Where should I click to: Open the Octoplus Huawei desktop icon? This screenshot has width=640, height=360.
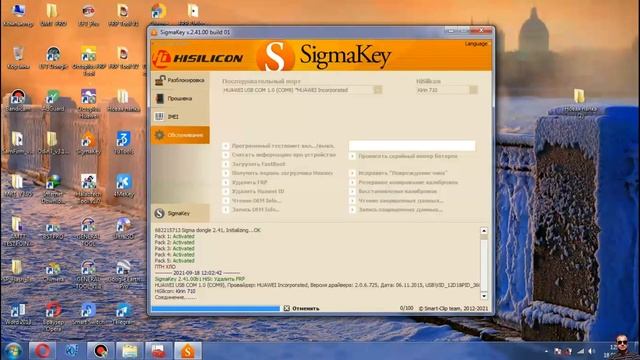88,104
